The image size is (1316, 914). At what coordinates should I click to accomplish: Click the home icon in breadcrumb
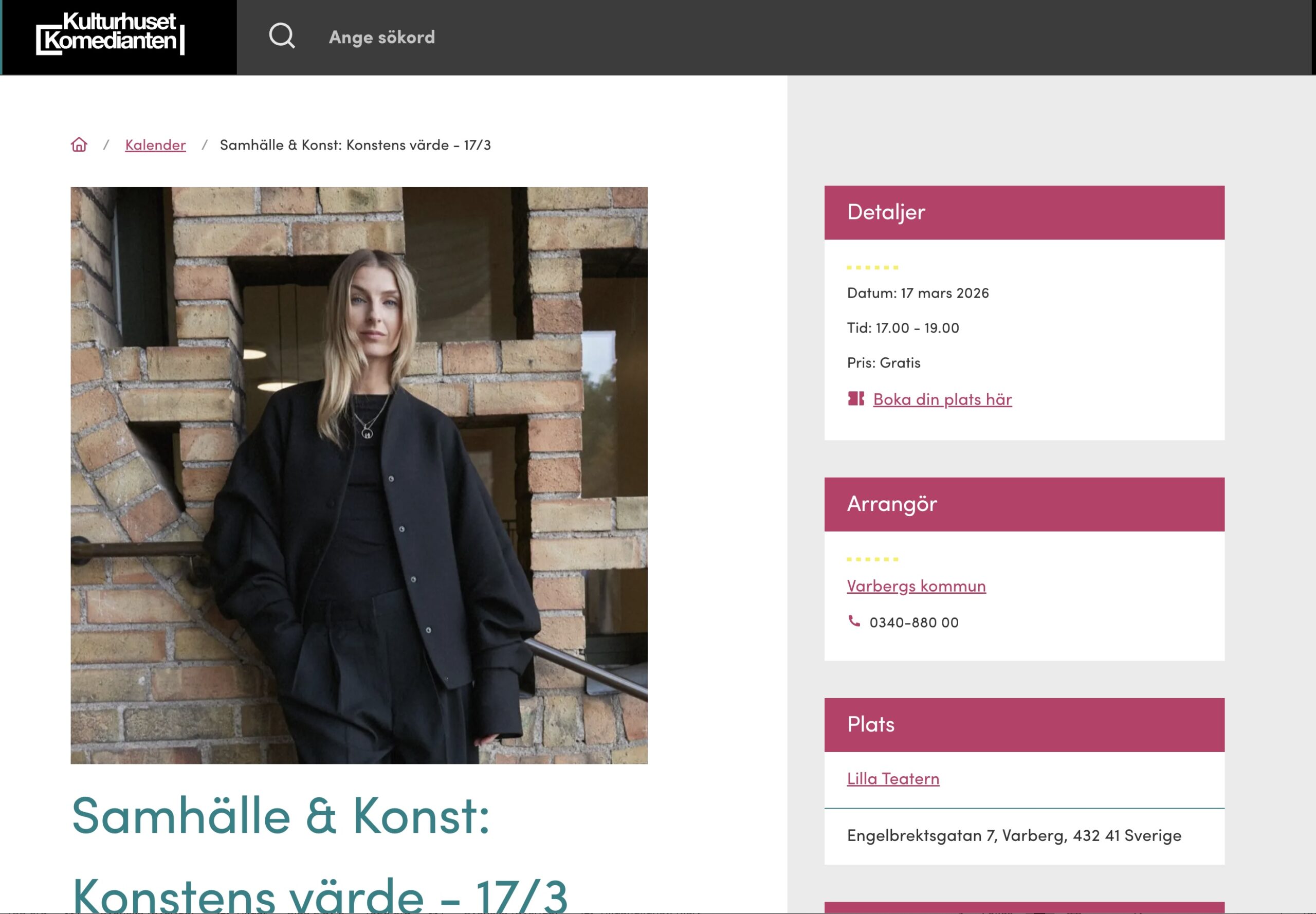pyautogui.click(x=79, y=144)
